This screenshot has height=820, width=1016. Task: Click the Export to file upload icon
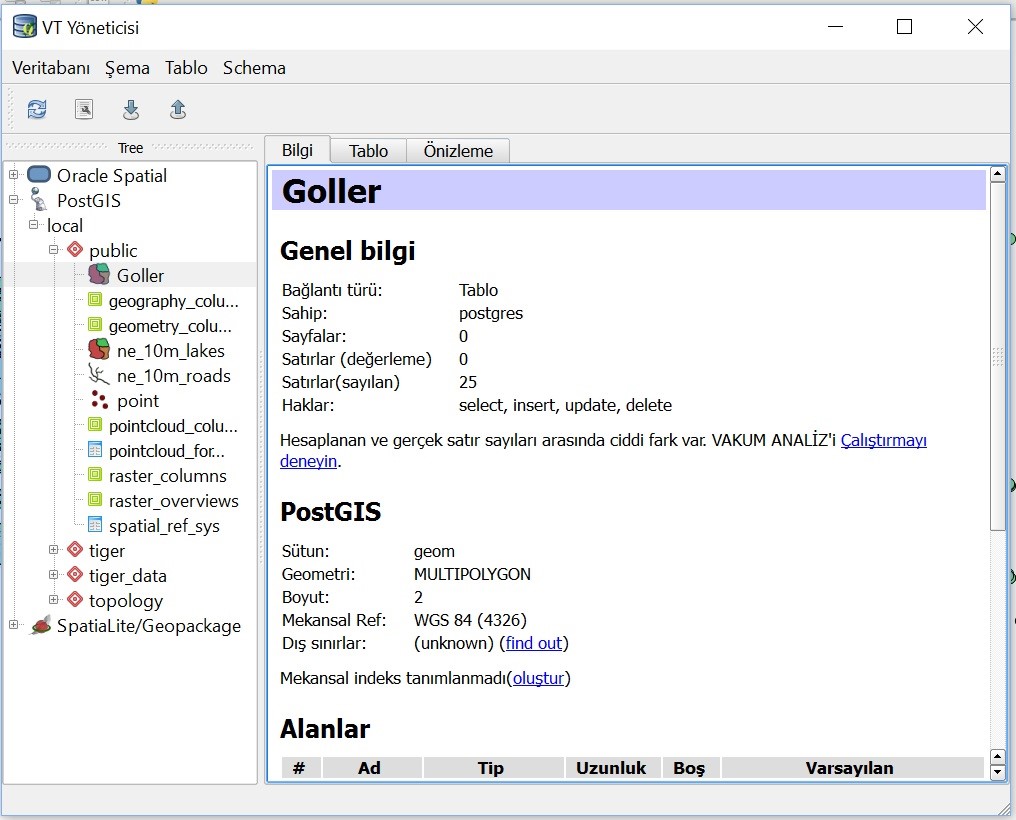(x=178, y=109)
